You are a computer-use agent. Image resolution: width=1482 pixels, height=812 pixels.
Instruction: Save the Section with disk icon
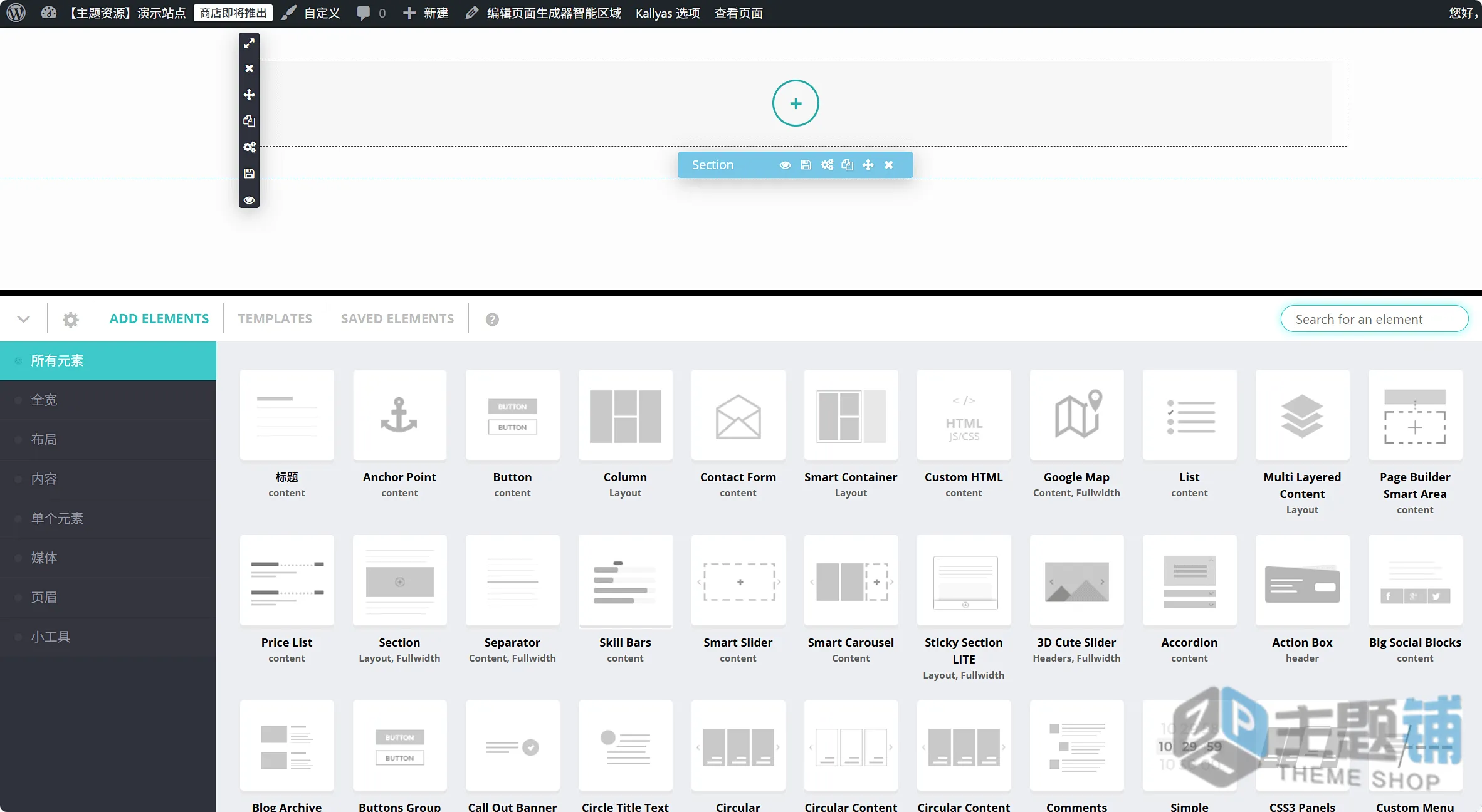click(x=806, y=165)
